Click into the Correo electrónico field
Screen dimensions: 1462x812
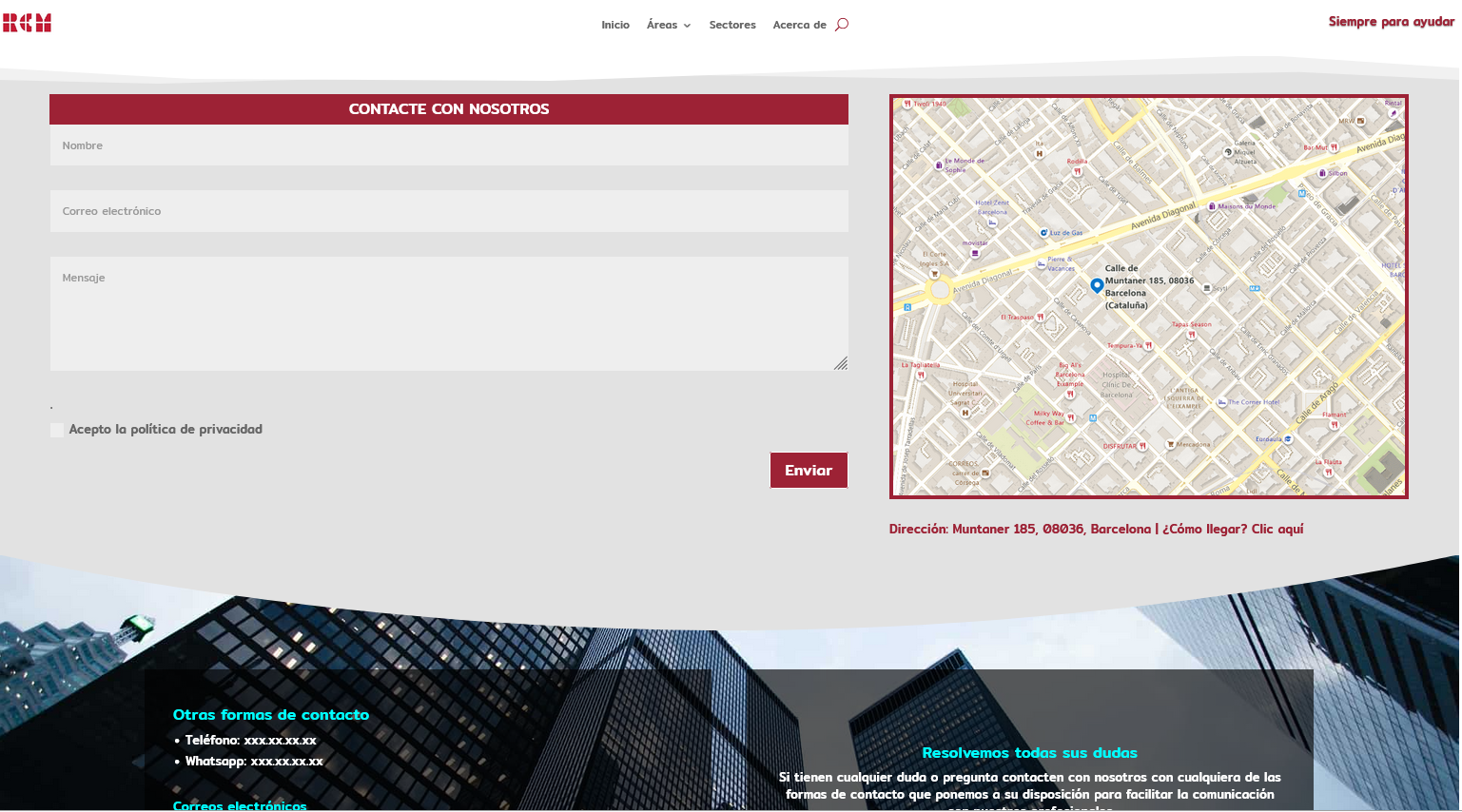coord(449,211)
